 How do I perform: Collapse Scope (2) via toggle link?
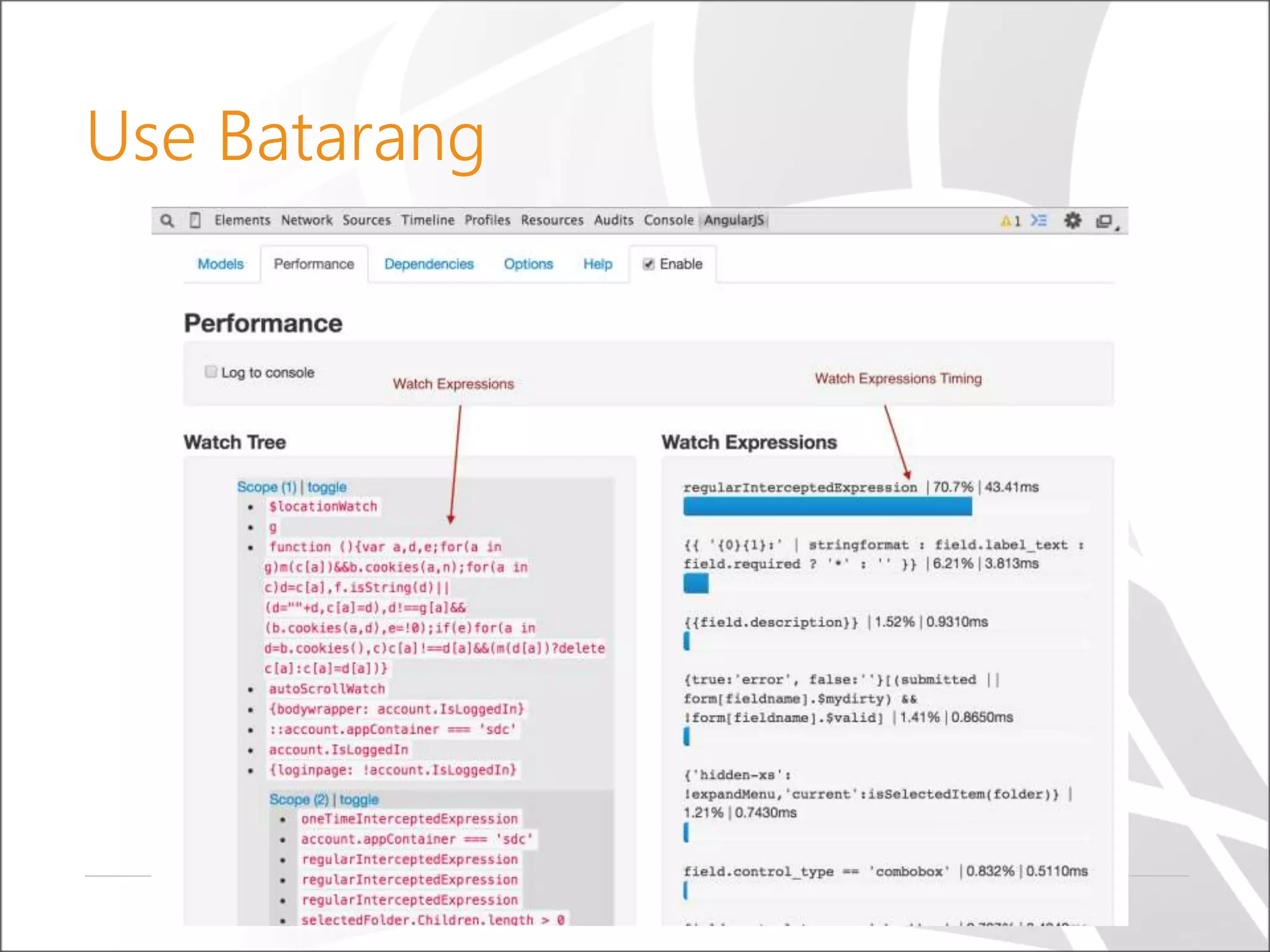click(x=358, y=800)
